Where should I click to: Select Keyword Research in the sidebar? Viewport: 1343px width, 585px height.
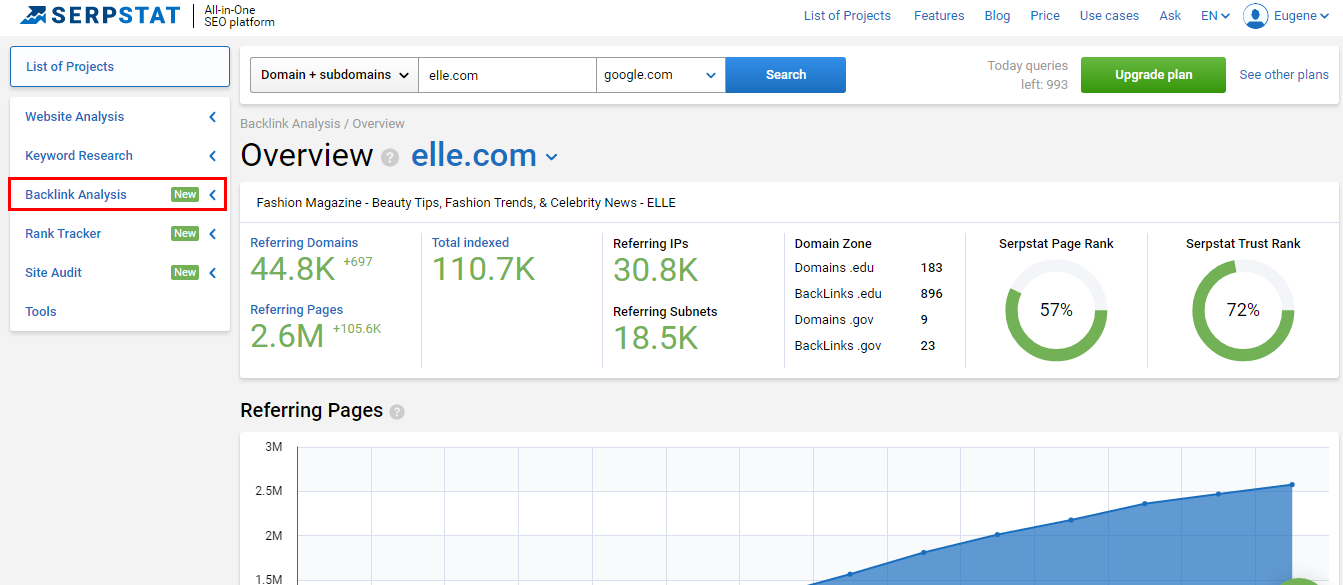79,156
